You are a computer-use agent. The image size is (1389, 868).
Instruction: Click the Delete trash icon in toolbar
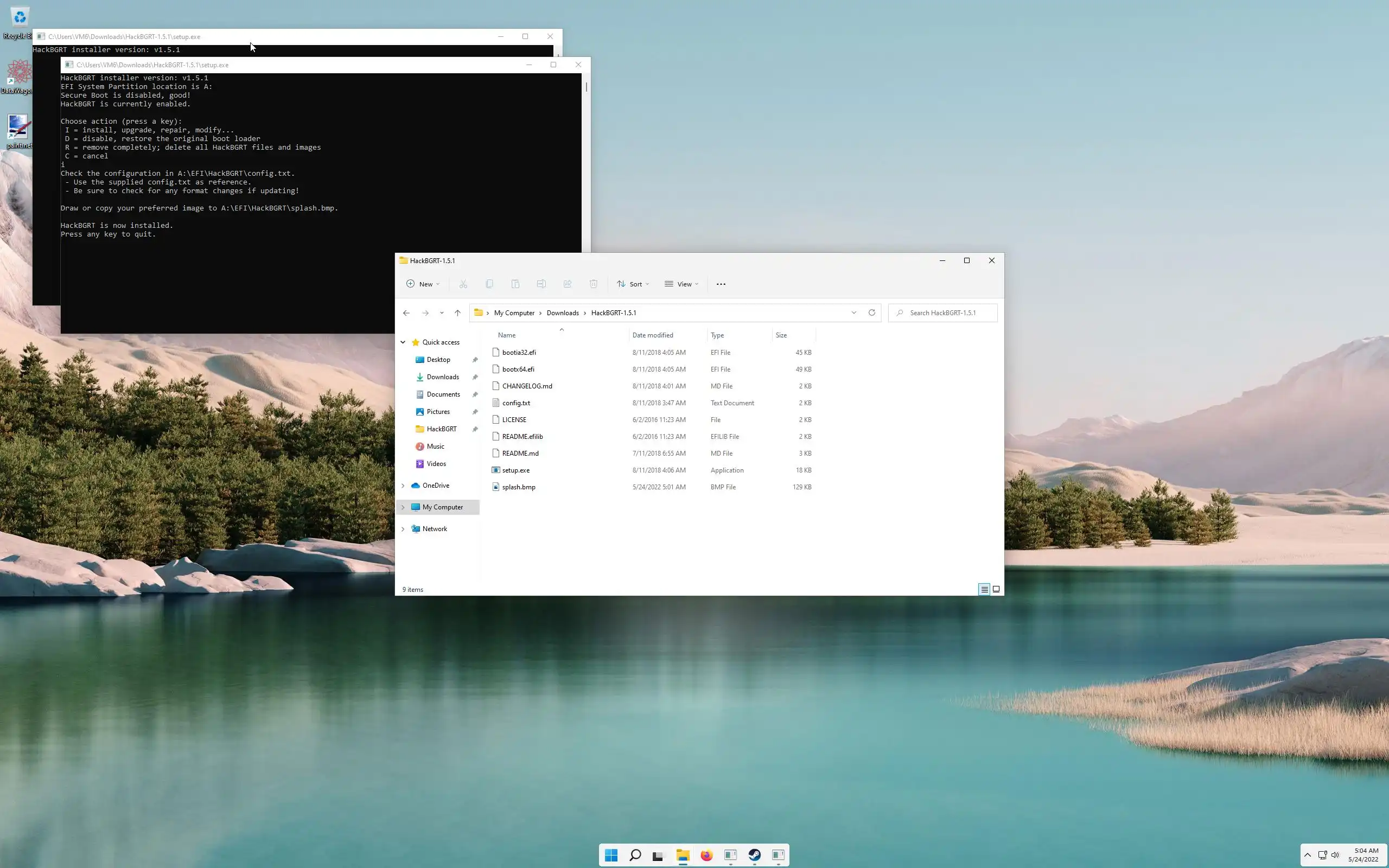(594, 284)
